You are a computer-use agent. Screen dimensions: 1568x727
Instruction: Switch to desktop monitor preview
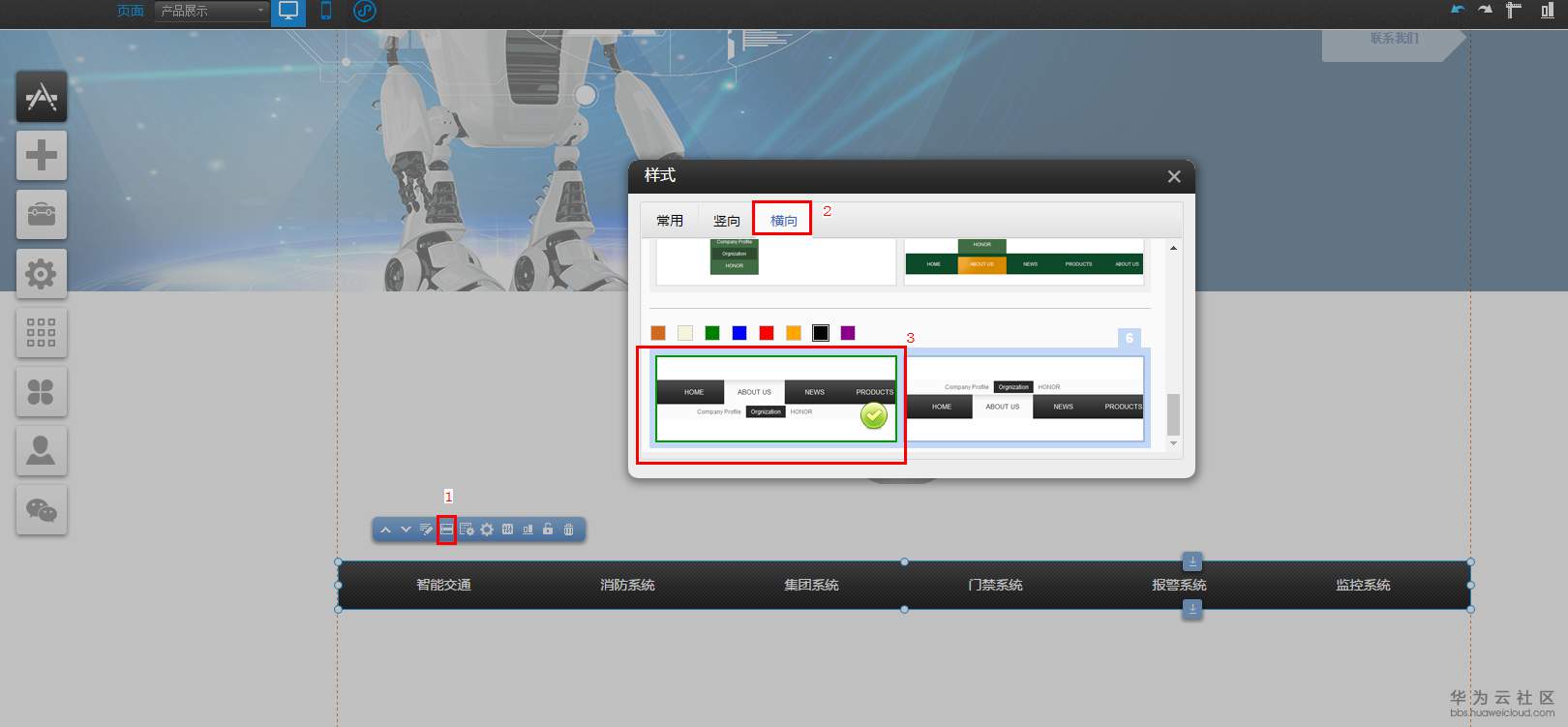pos(288,12)
